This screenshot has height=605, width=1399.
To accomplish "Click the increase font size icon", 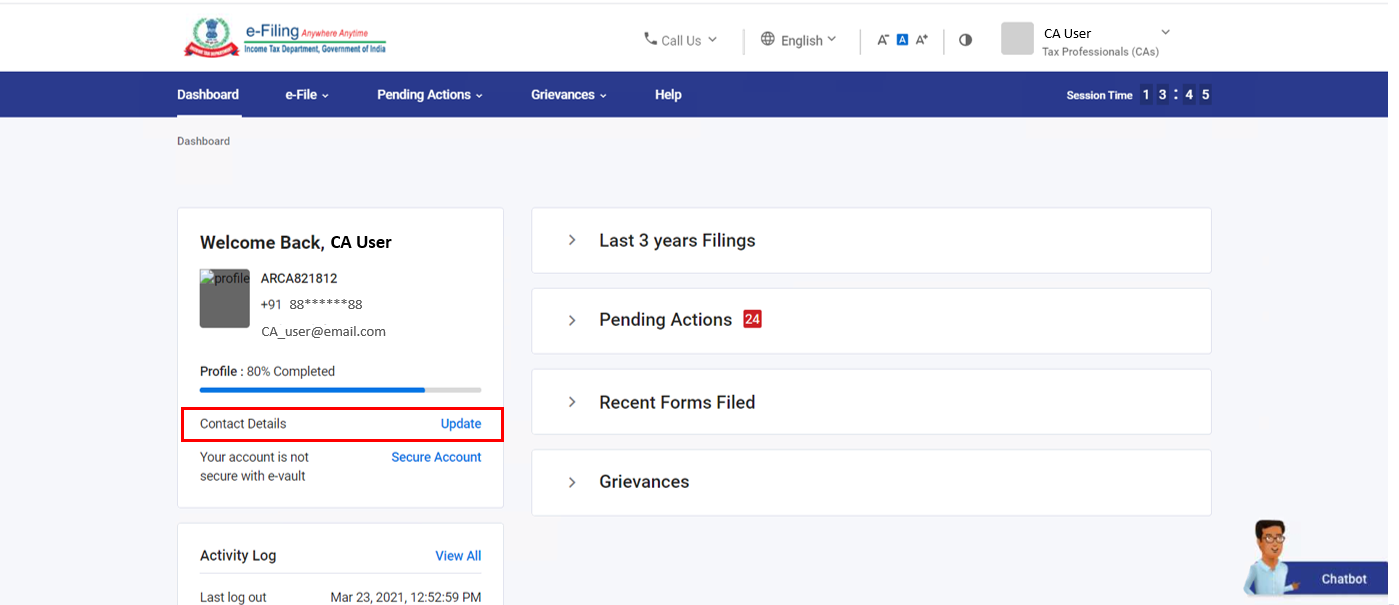I will click(x=922, y=40).
